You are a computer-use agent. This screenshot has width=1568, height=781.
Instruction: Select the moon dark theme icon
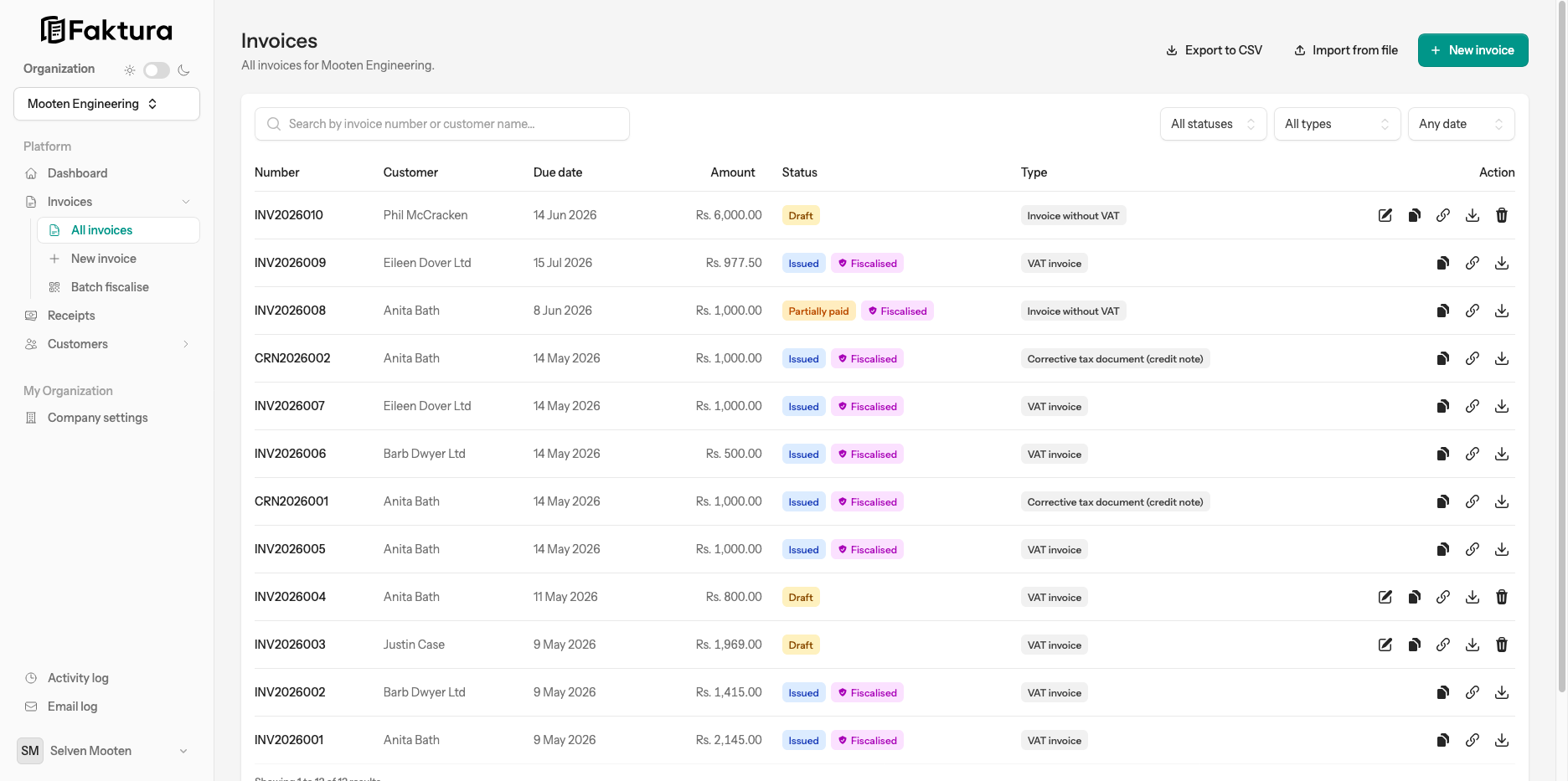pos(184,70)
